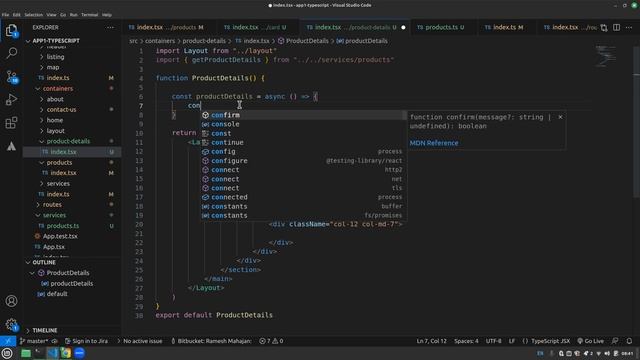Click the split editor right icon
Screen dimensions: 640x360
(616, 27)
